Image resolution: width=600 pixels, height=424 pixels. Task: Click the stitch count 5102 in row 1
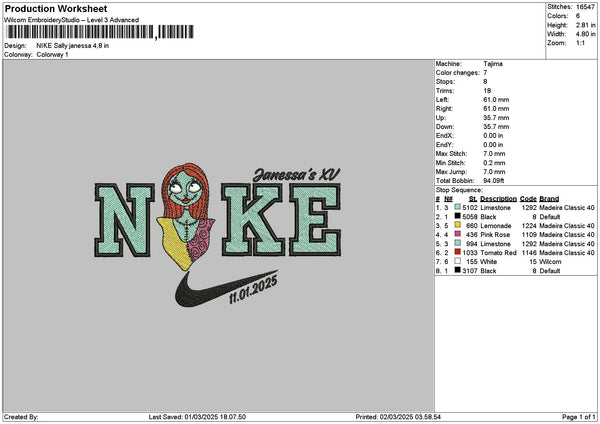click(x=470, y=207)
